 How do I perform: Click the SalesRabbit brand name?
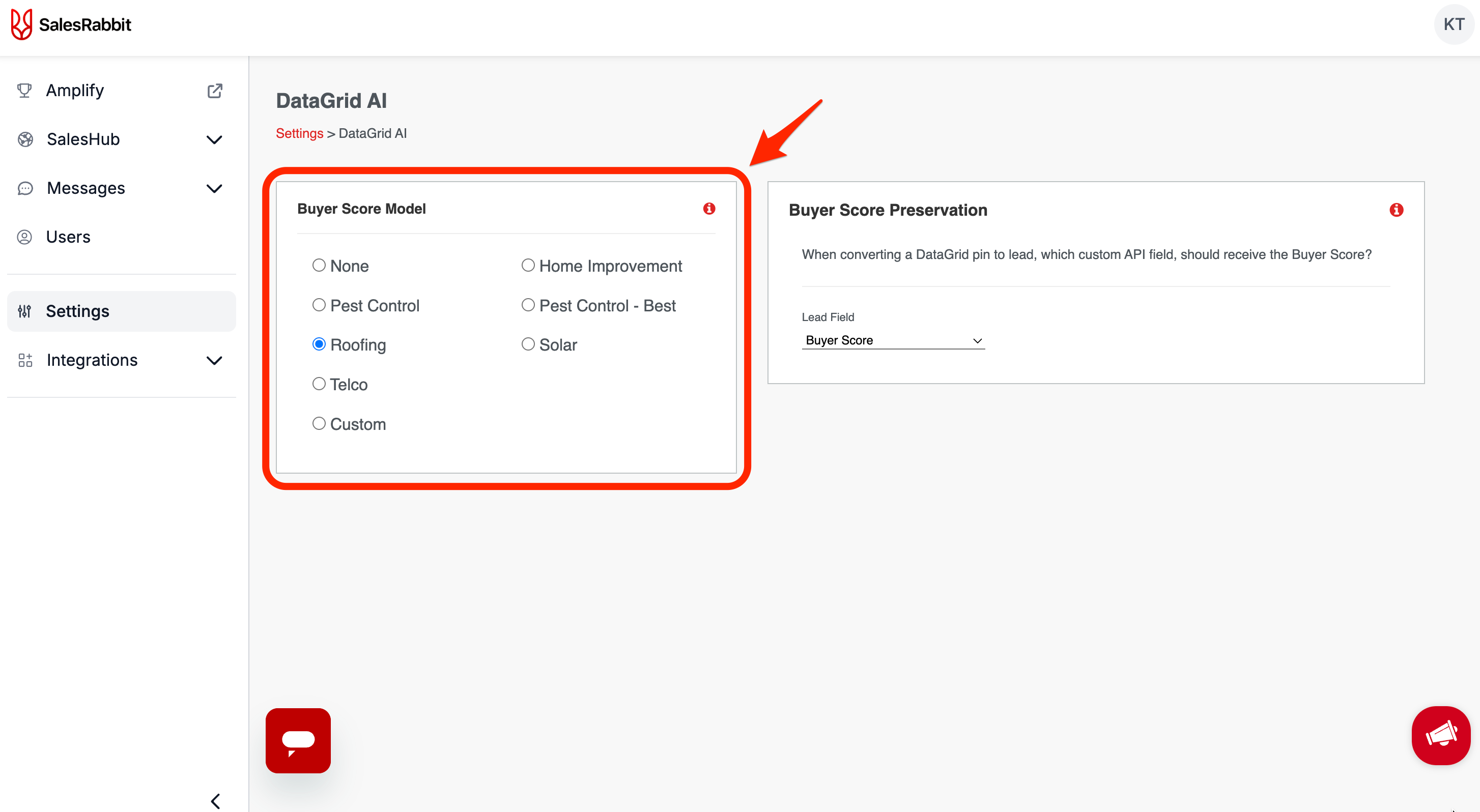click(85, 25)
